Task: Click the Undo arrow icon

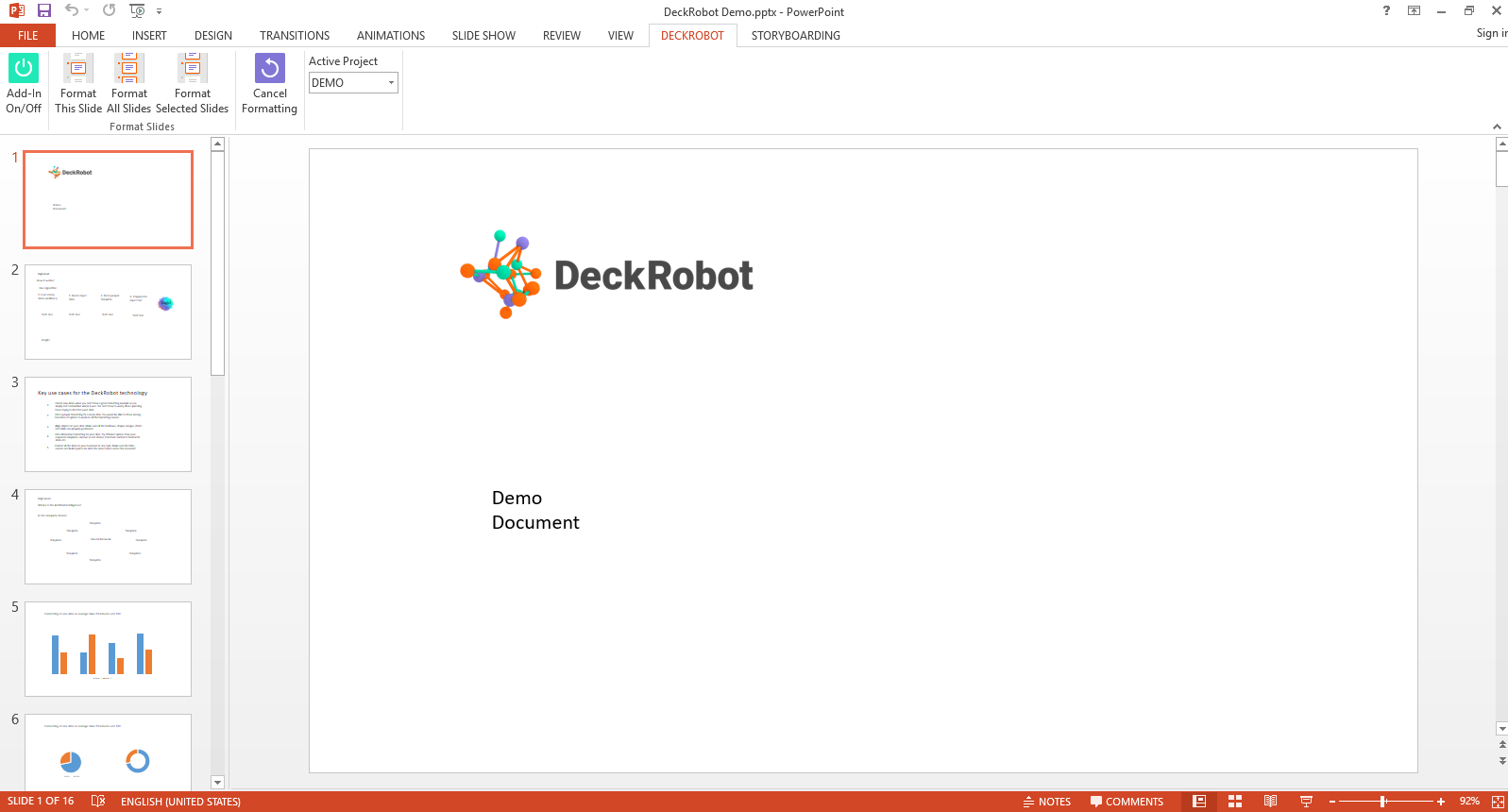Action: tap(72, 10)
